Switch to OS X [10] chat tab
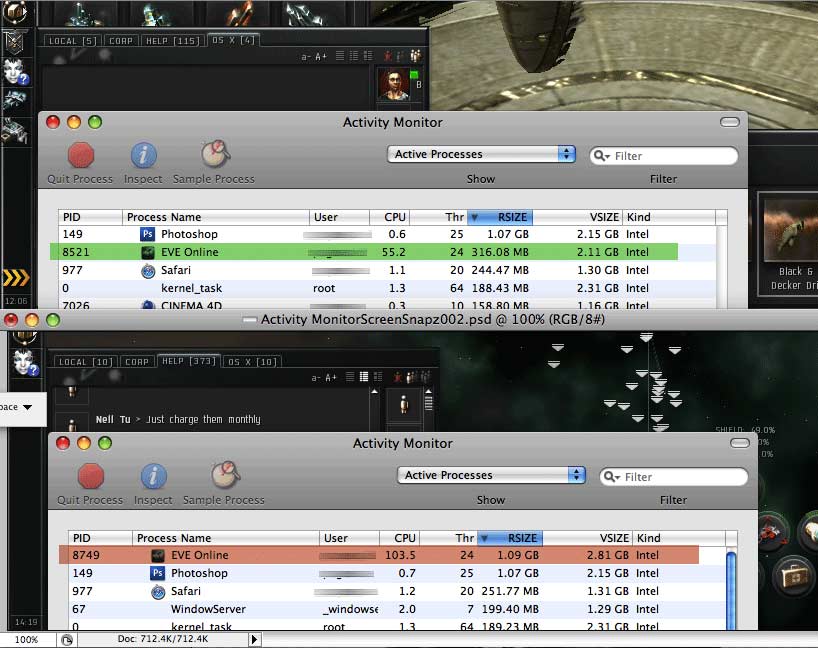The width and height of the screenshot is (818, 648). point(252,362)
